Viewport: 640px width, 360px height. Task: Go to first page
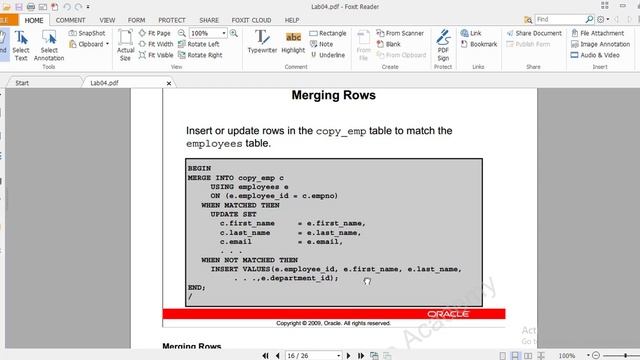coord(265,356)
